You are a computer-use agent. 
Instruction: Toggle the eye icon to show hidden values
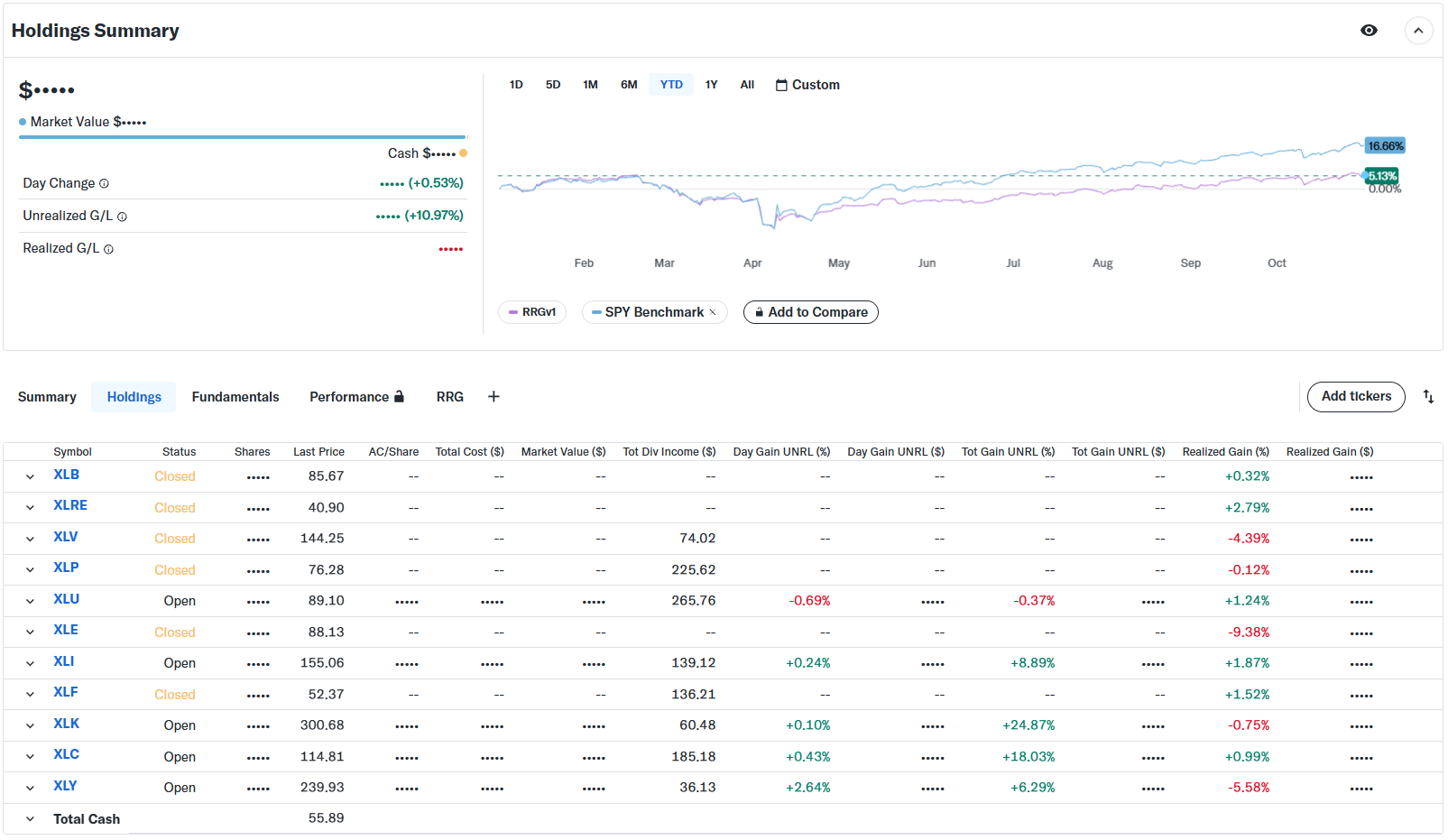1368,31
